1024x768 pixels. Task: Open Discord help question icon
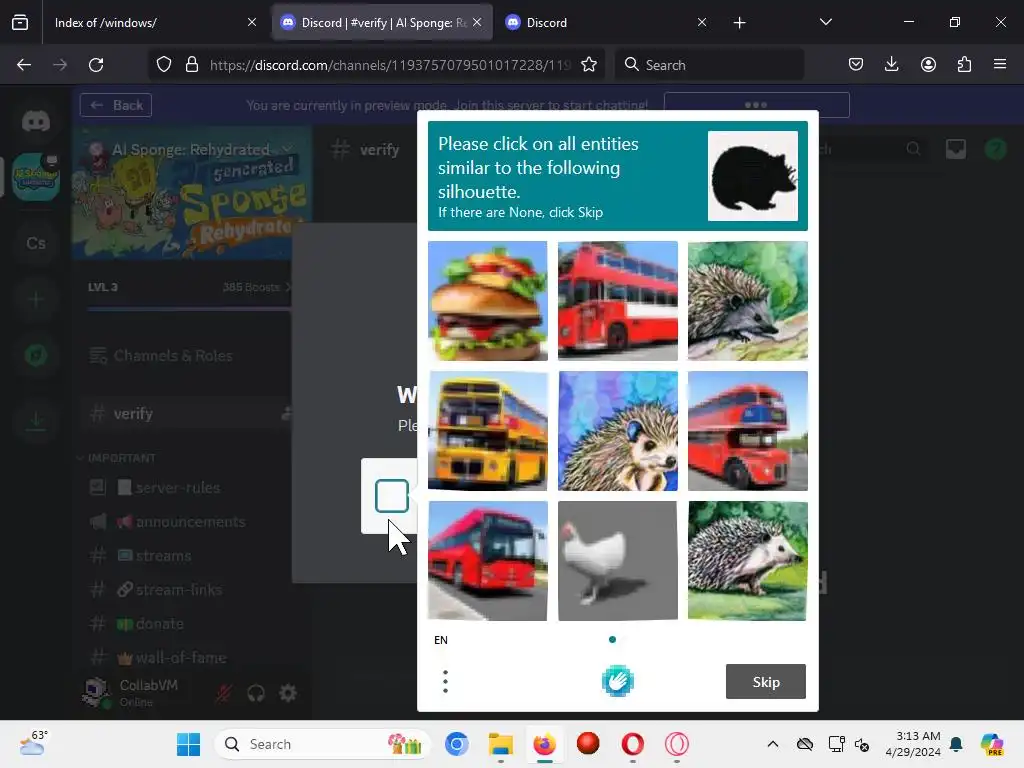[995, 150]
